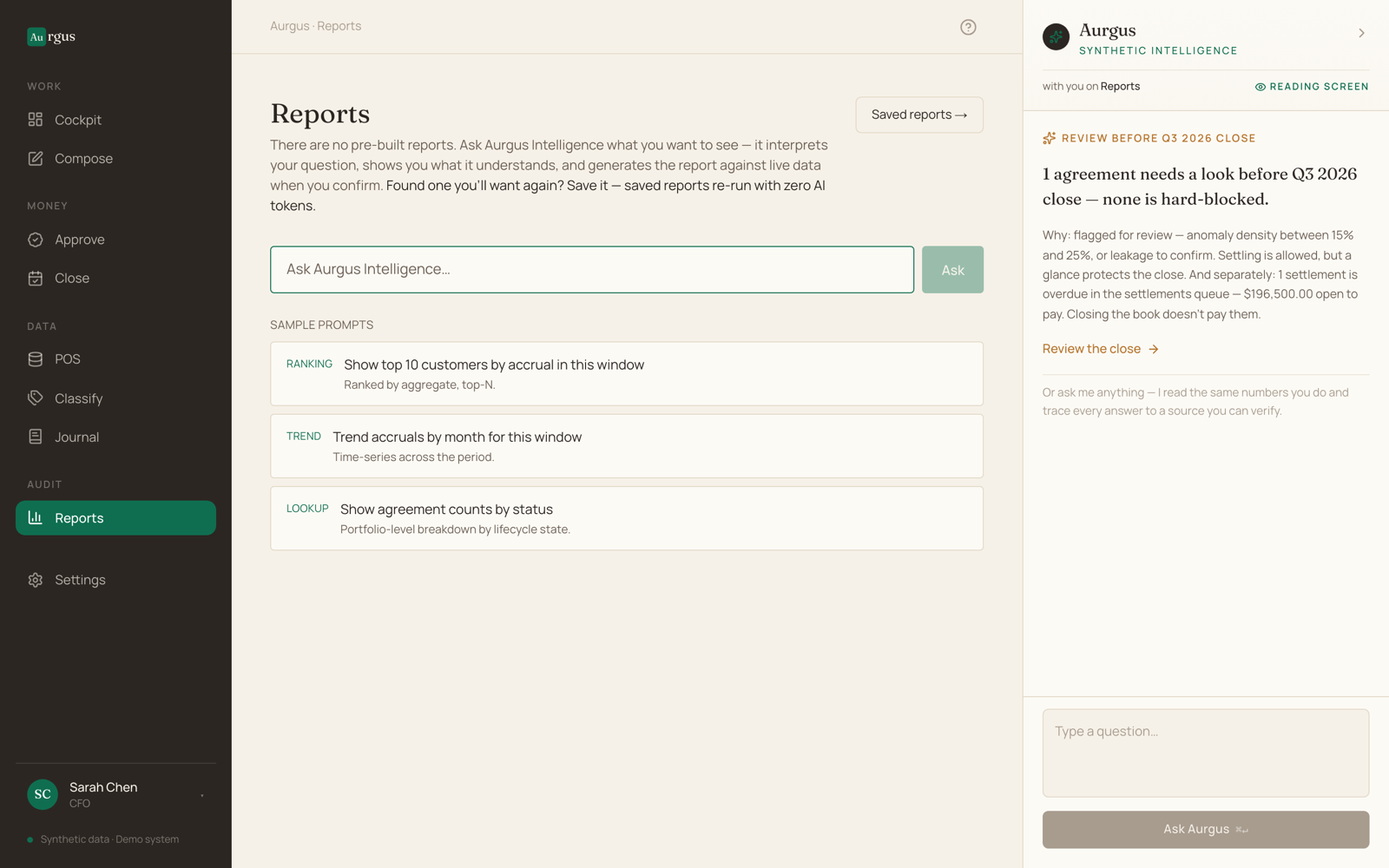Choose the Show top 10 customers prompt
1389x868 pixels.
pyautogui.click(x=627, y=374)
